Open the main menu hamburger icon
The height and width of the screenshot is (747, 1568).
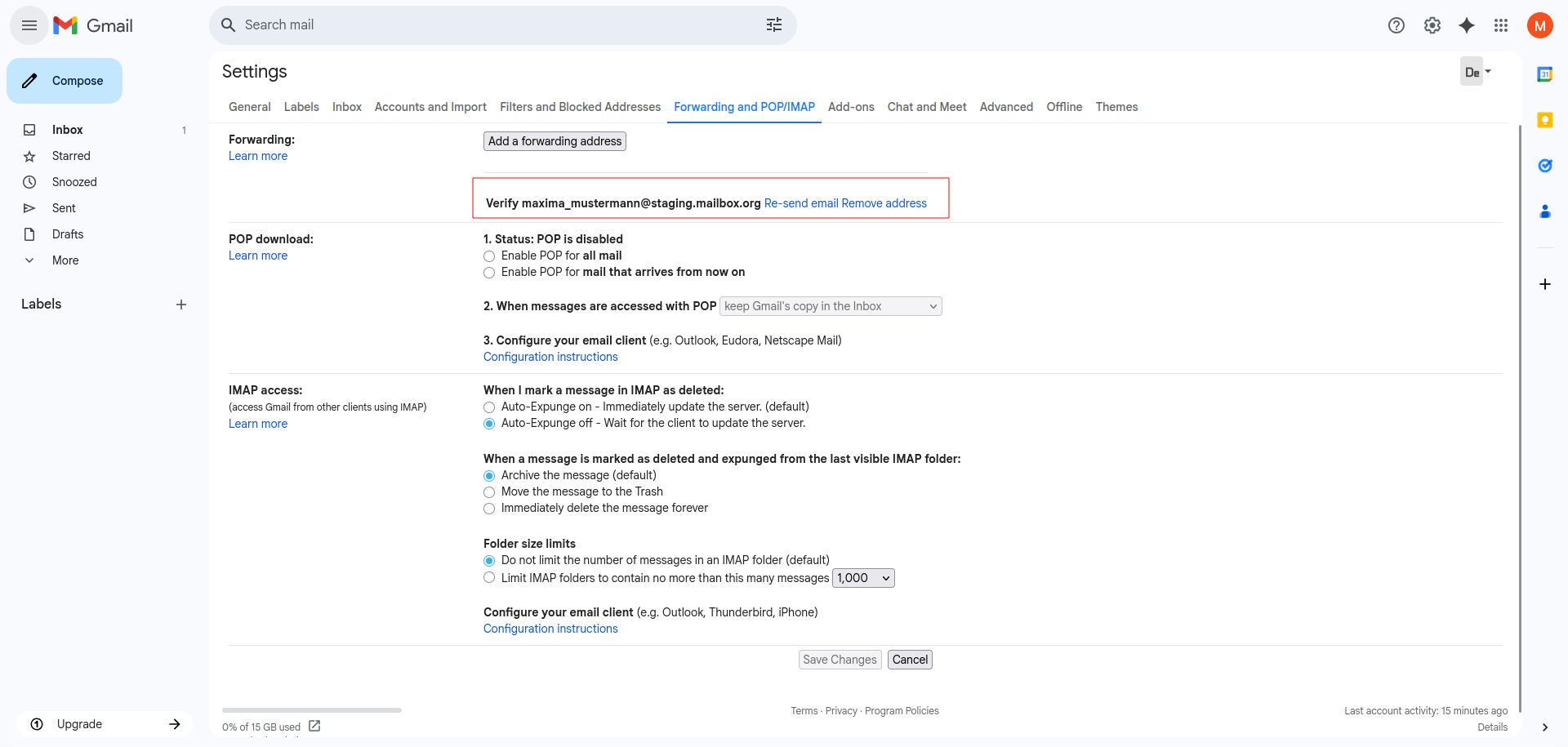[x=29, y=25]
